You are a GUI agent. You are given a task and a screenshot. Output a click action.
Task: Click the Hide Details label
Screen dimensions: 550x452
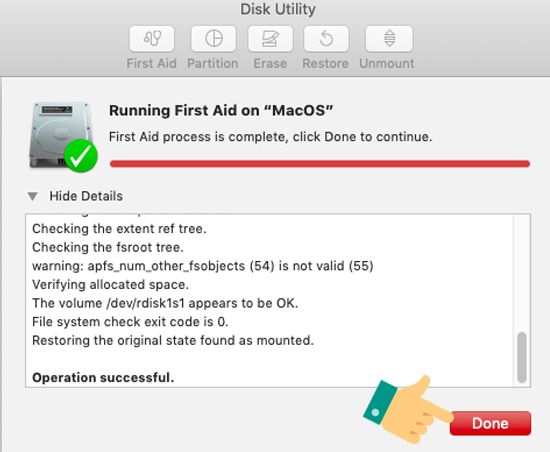click(86, 196)
